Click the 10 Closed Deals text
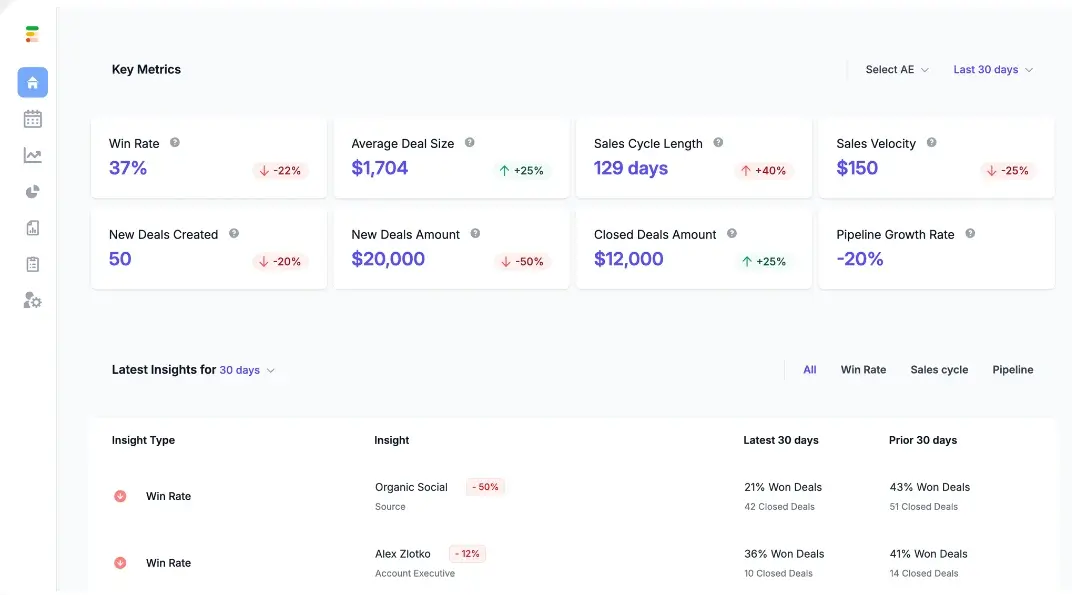The width and height of the screenshot is (1072, 595). click(x=779, y=573)
